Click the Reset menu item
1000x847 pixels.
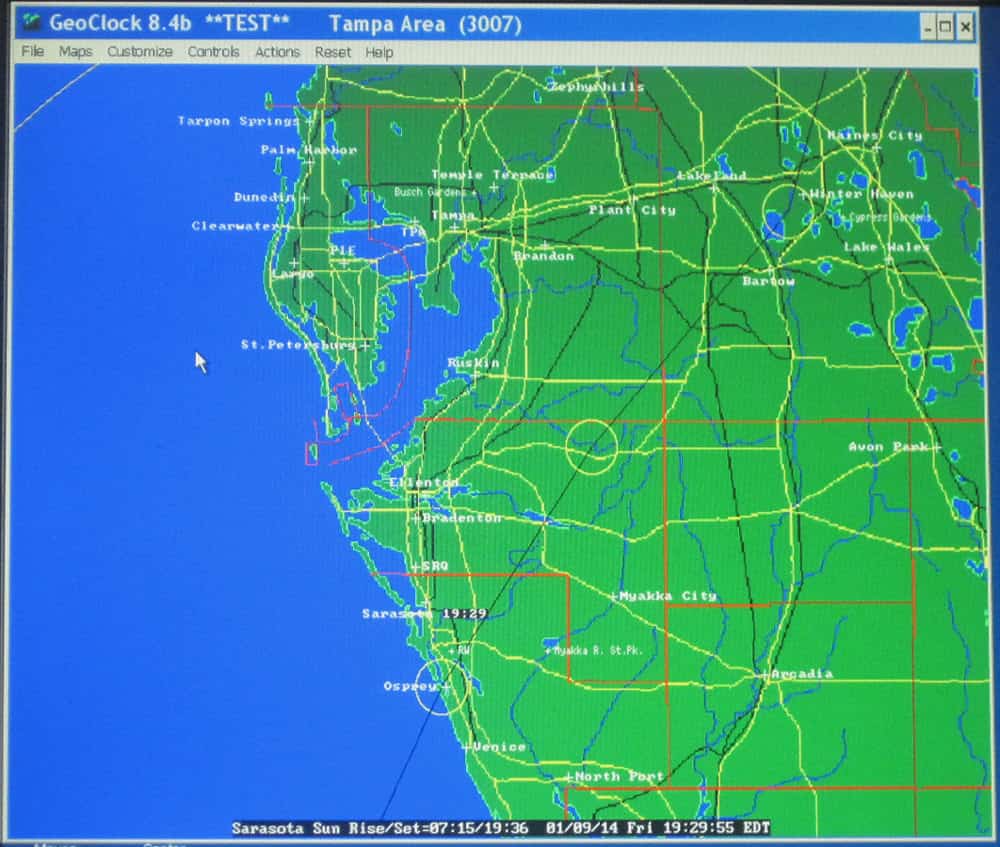click(x=332, y=52)
